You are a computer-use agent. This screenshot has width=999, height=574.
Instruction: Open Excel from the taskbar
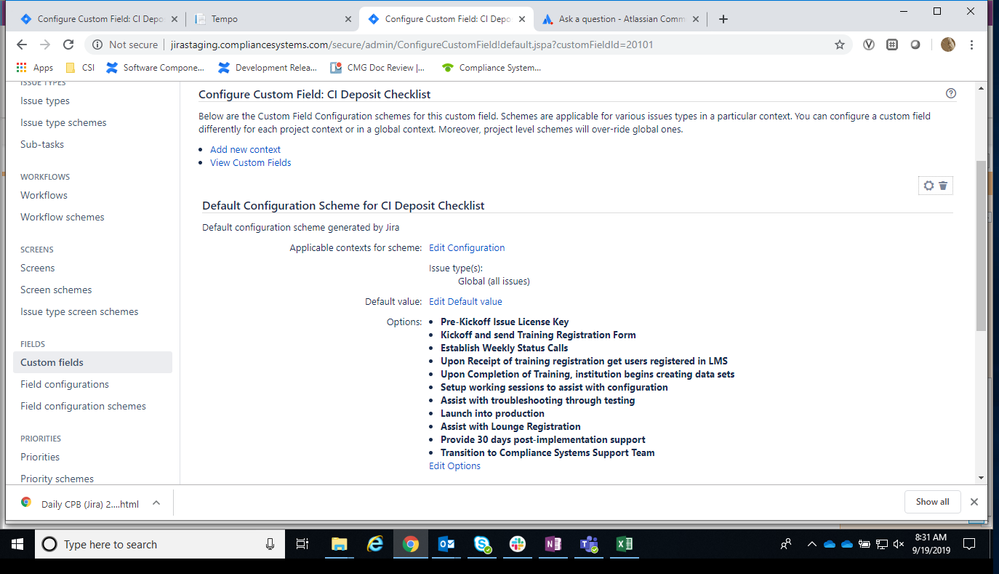[x=624, y=544]
